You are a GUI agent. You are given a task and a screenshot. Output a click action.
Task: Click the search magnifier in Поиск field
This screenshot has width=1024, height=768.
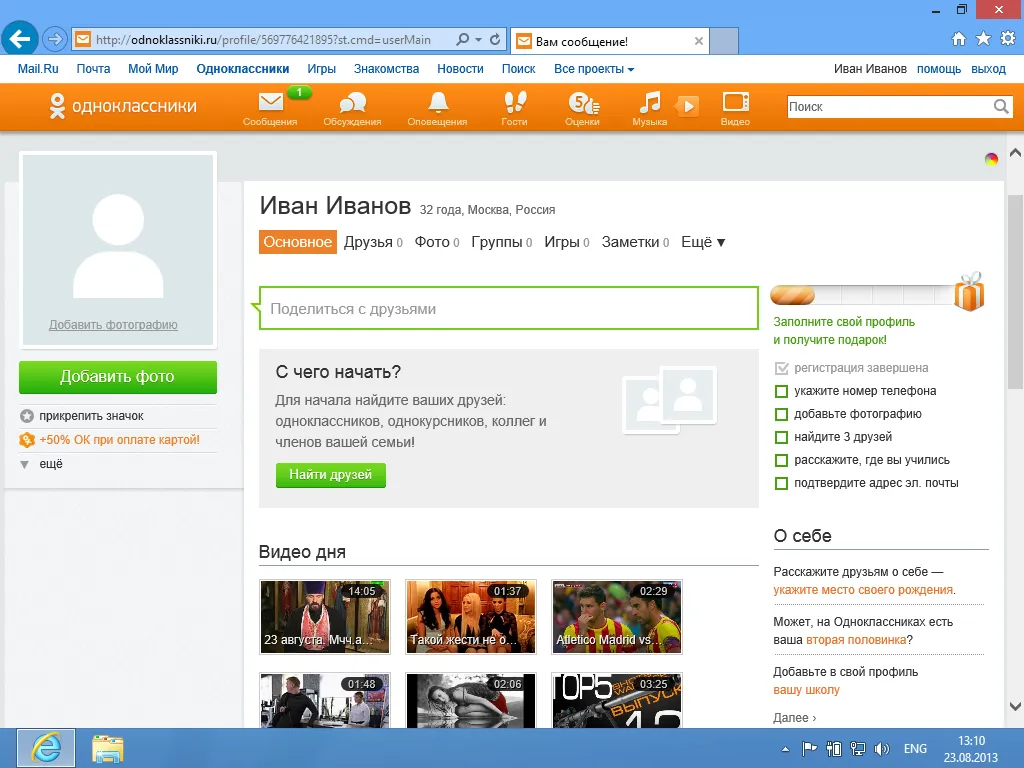(1000, 106)
